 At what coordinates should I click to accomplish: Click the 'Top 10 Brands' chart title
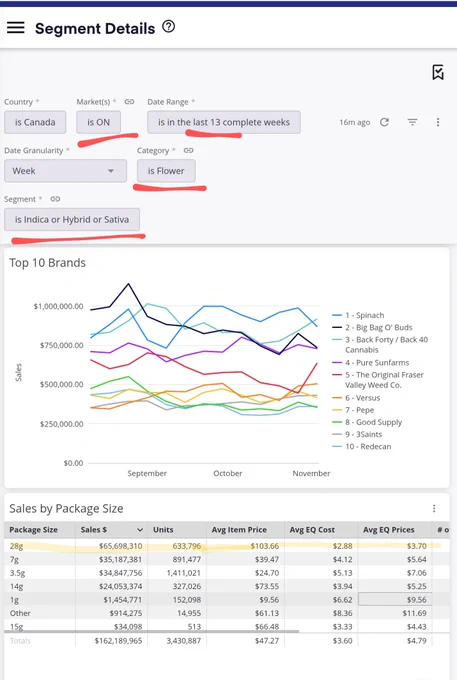tap(48, 263)
